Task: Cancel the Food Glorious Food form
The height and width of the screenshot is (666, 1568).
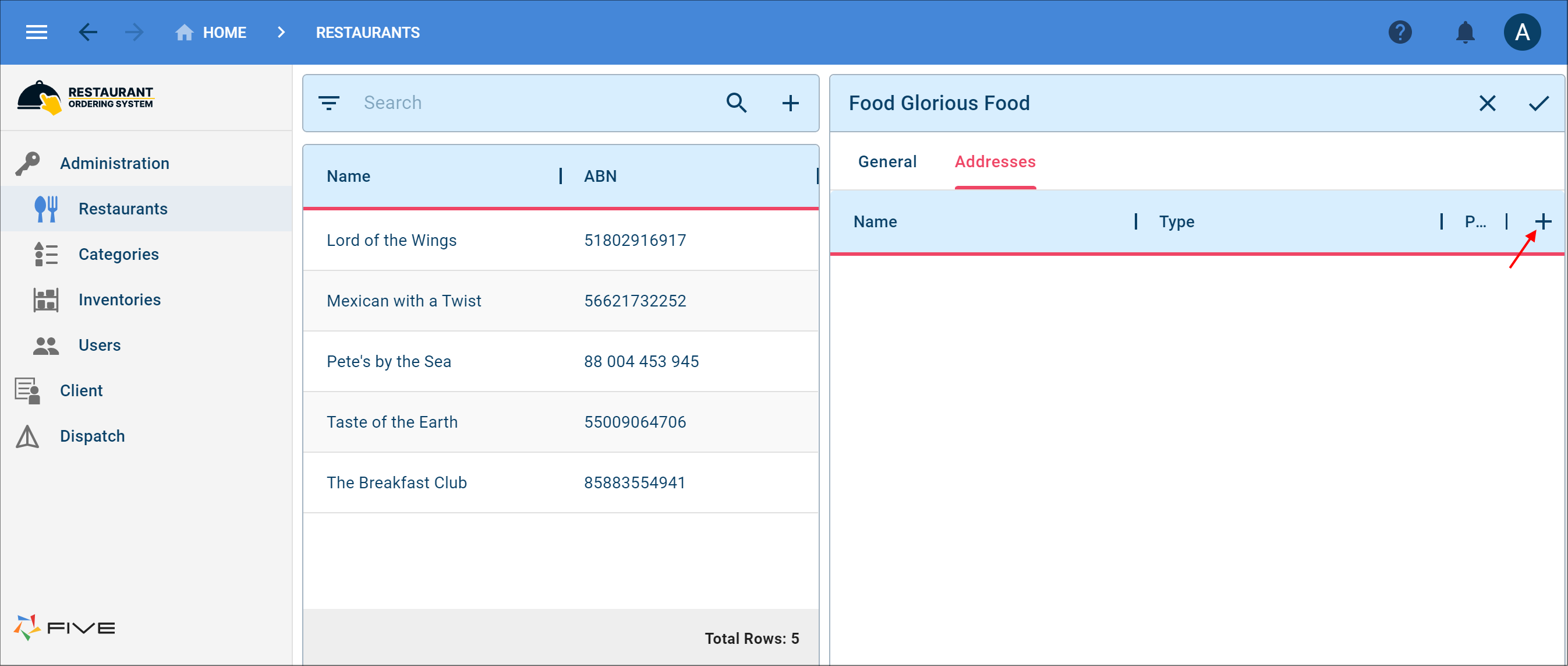Action: click(1487, 104)
